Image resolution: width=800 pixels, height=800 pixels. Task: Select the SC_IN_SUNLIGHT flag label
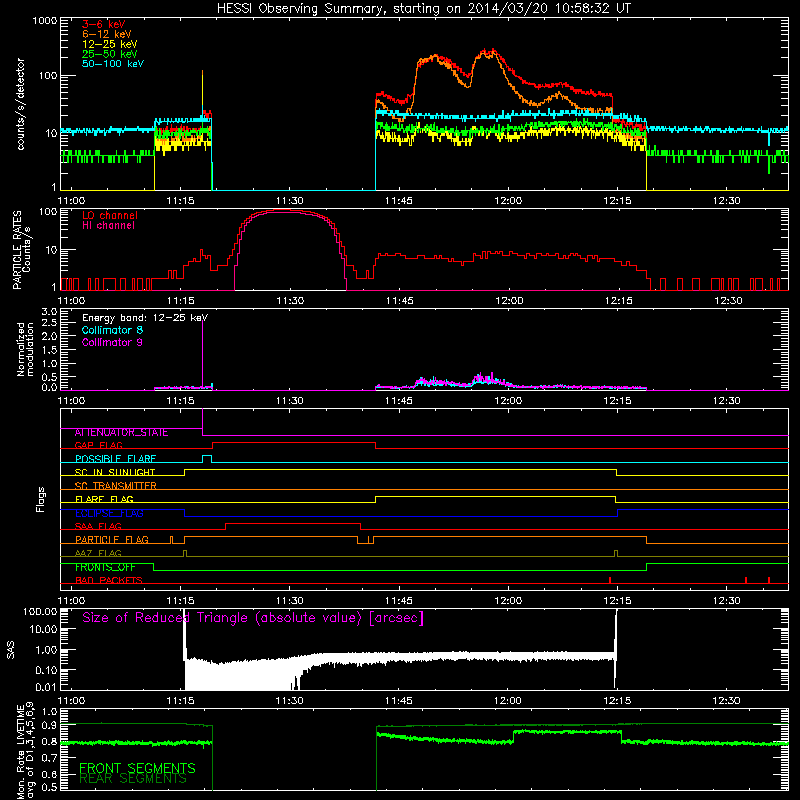pos(115,472)
